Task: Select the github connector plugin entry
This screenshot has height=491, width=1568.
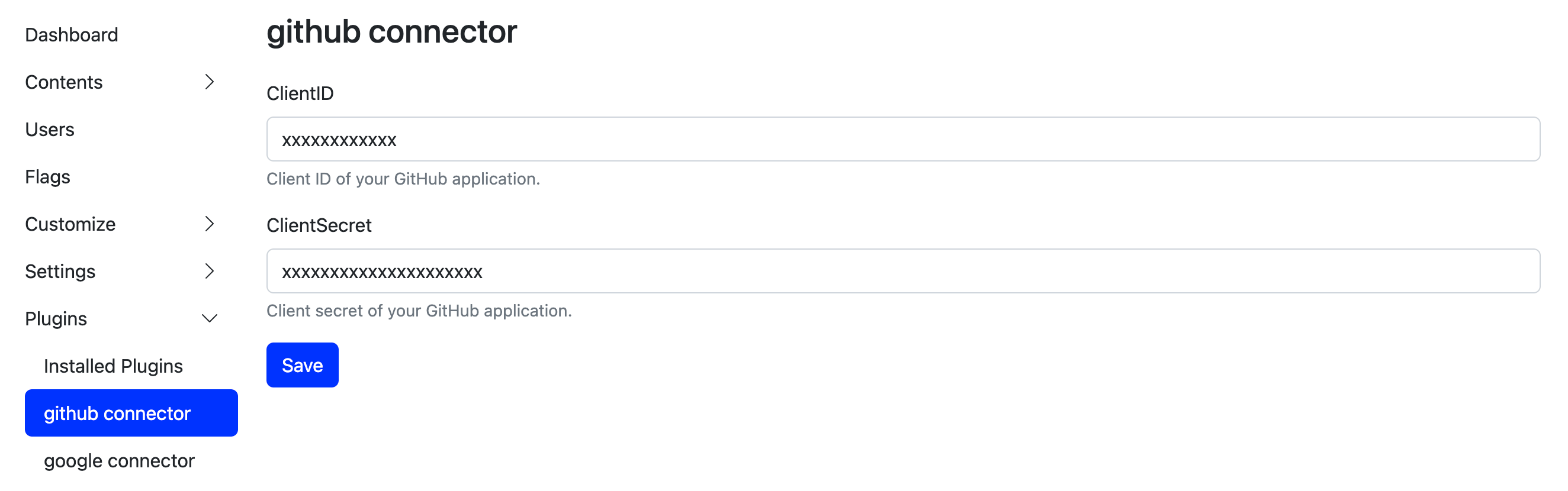Action: tap(116, 412)
